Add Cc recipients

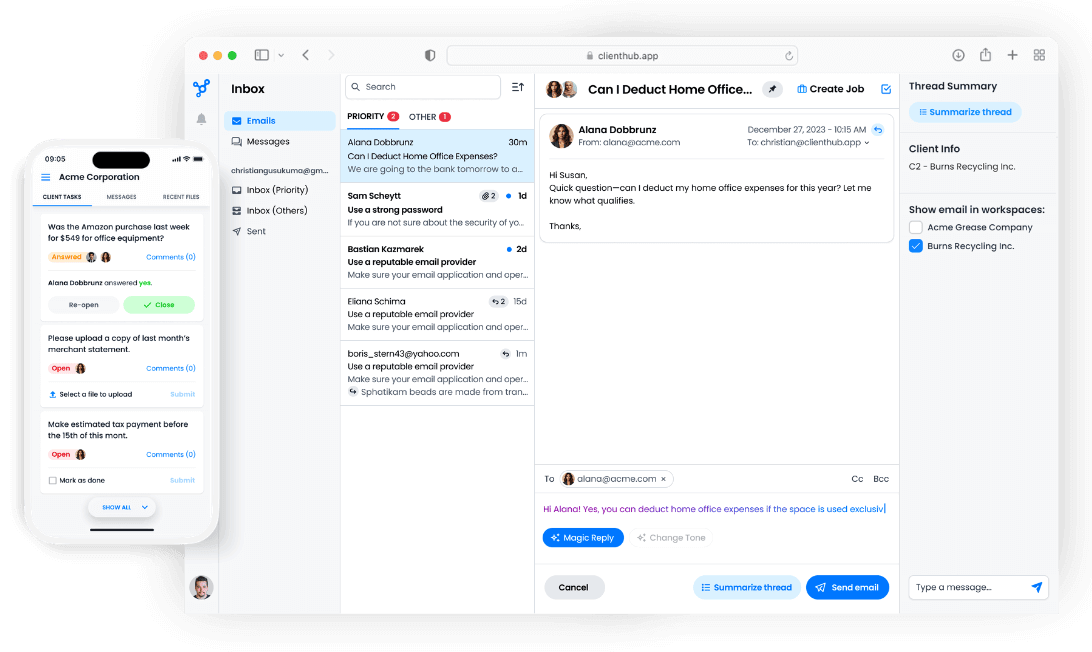click(x=857, y=479)
